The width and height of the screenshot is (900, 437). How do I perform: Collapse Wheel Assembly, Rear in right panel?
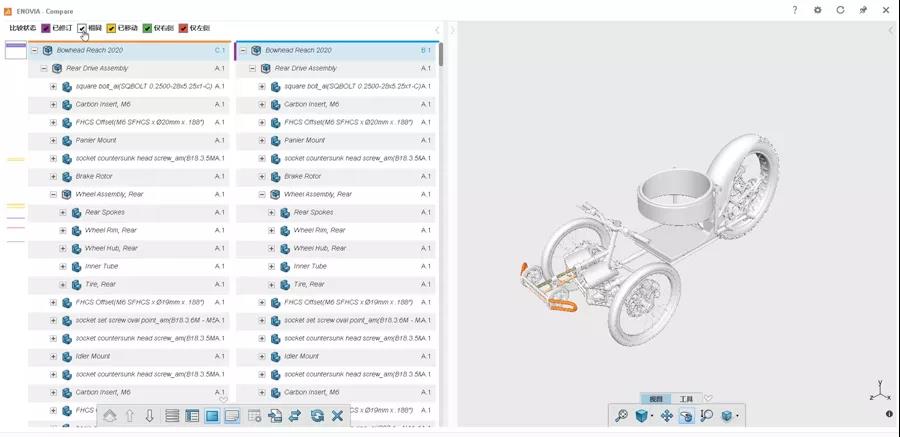pyautogui.click(x=262, y=194)
